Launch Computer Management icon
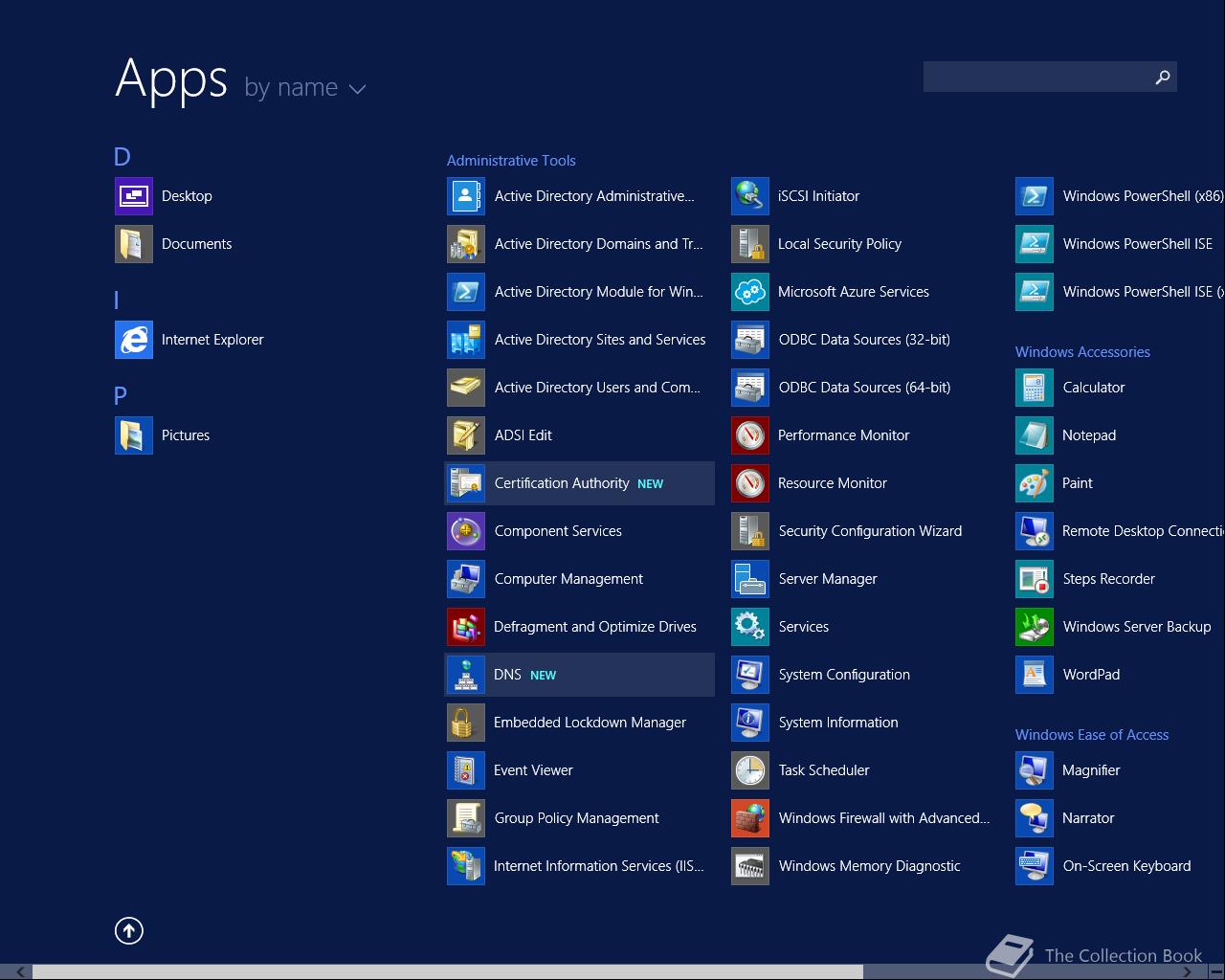Screen dimensions: 1225x980 [x=466, y=579]
